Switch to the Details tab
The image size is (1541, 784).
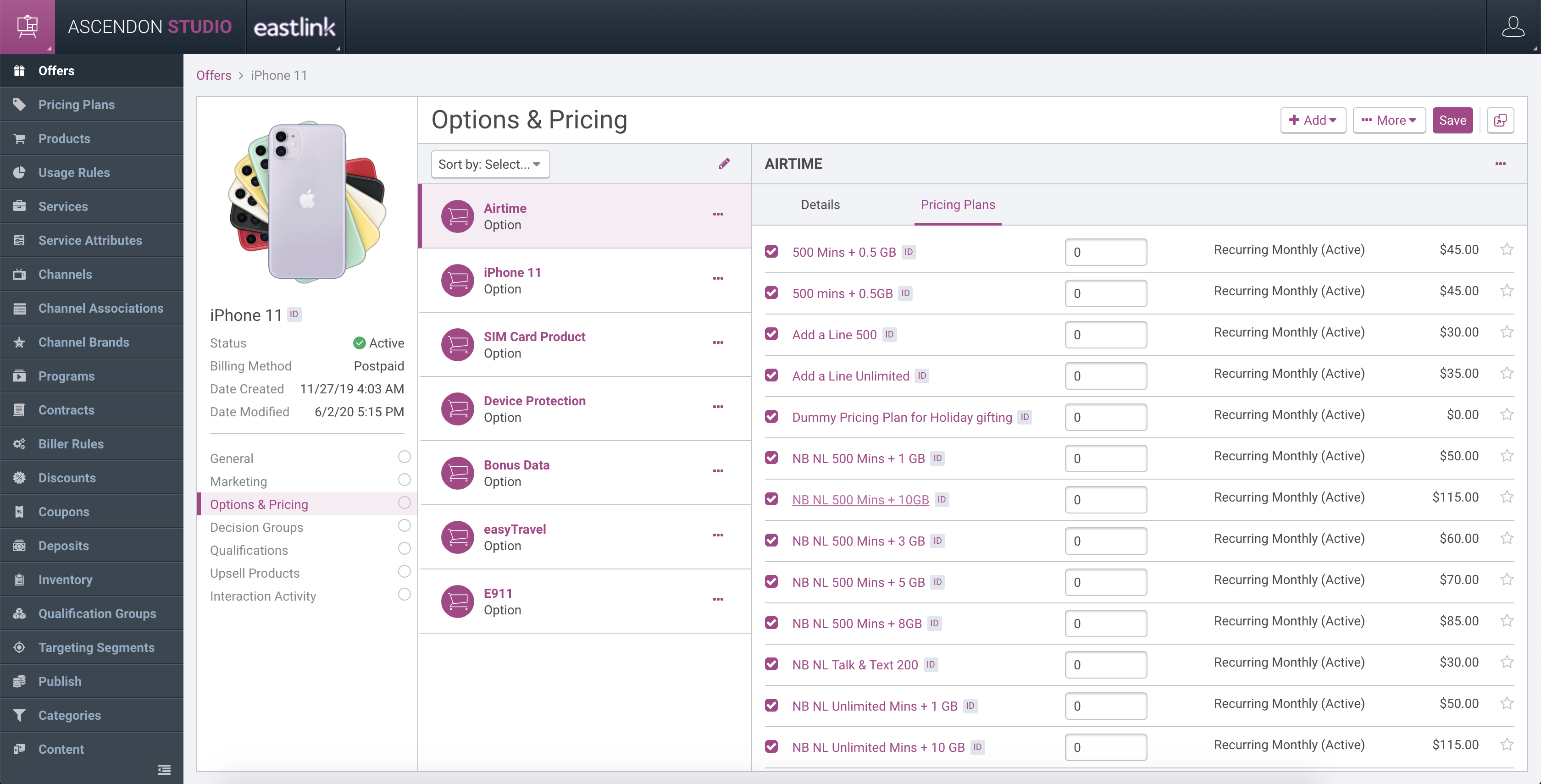tap(820, 204)
